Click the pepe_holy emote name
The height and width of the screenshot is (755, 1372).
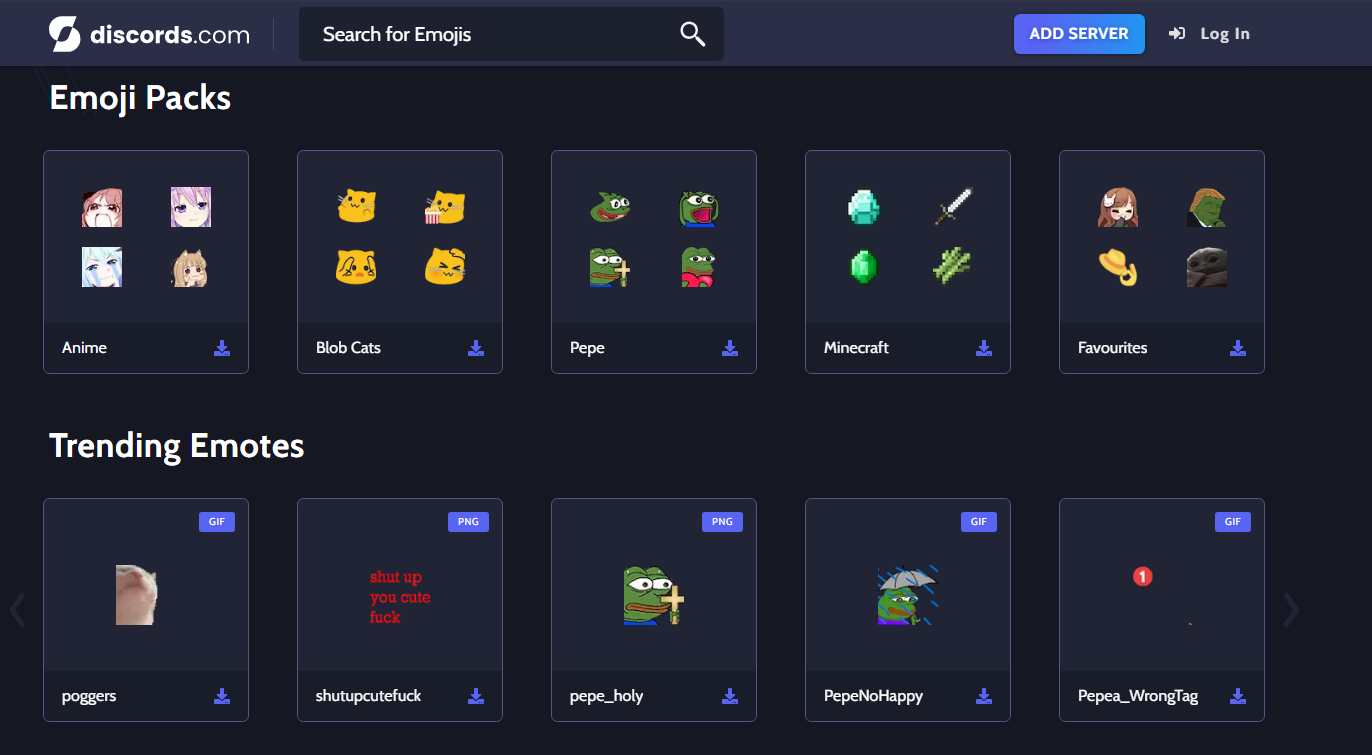[606, 697]
